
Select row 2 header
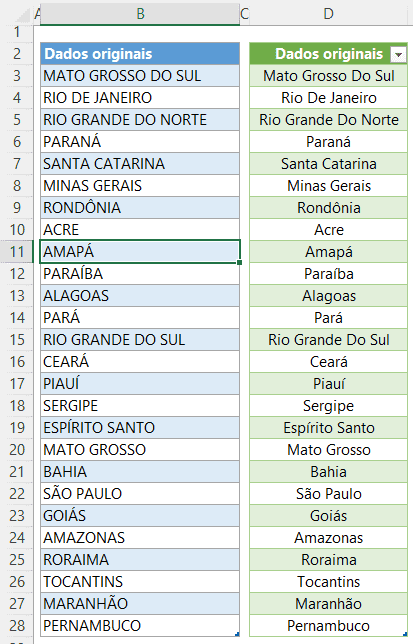click(x=16, y=54)
